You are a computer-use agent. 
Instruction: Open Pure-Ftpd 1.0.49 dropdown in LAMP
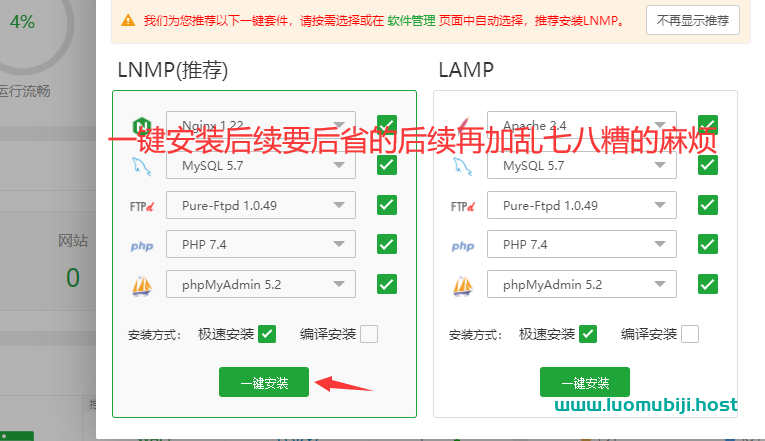click(582, 205)
